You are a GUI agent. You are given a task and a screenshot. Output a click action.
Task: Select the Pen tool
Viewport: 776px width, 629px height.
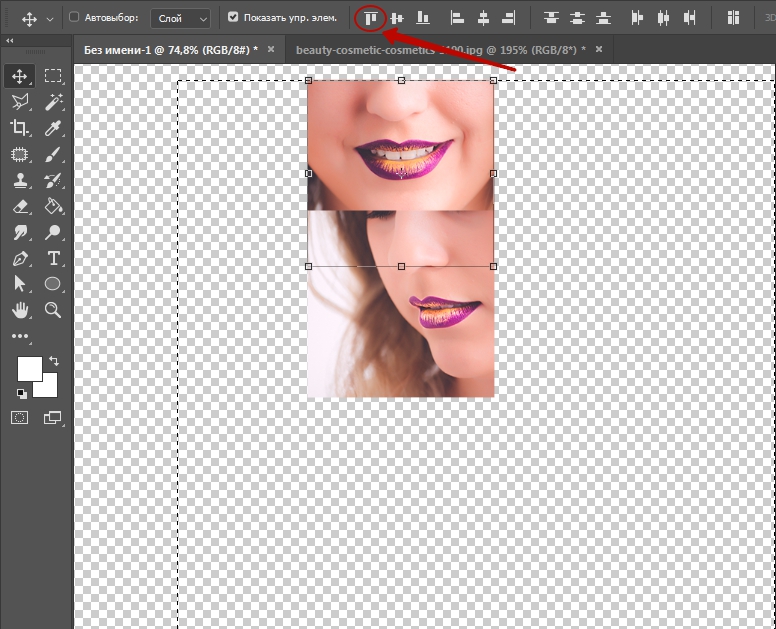[19, 258]
